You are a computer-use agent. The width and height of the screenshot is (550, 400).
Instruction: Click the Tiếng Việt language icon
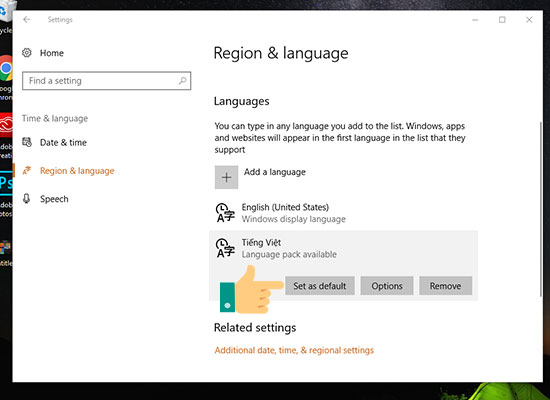pos(225,248)
